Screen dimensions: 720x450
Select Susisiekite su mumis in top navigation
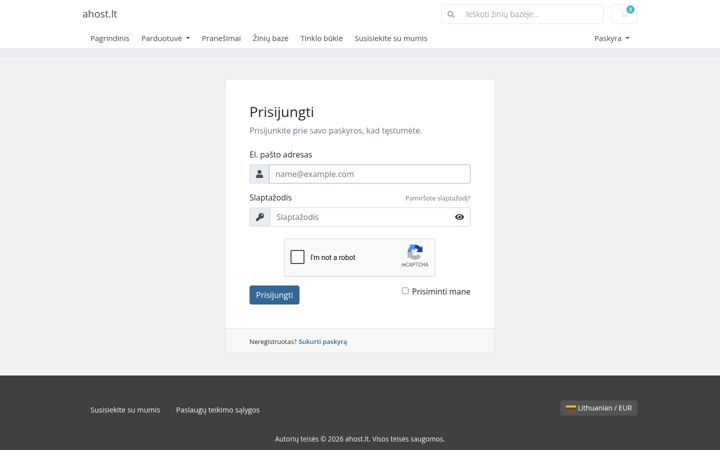click(391, 39)
